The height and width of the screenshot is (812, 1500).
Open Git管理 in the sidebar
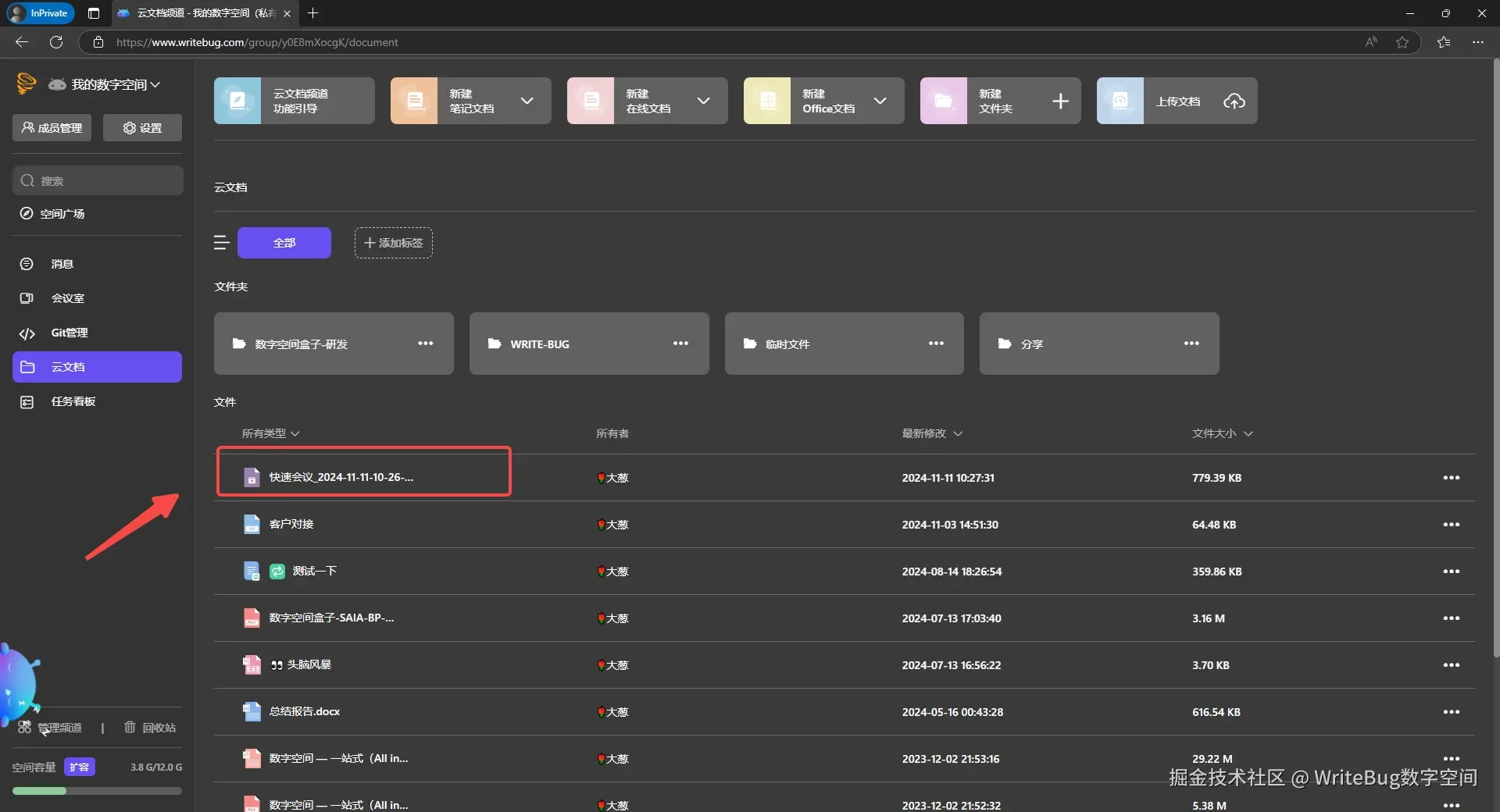70,333
